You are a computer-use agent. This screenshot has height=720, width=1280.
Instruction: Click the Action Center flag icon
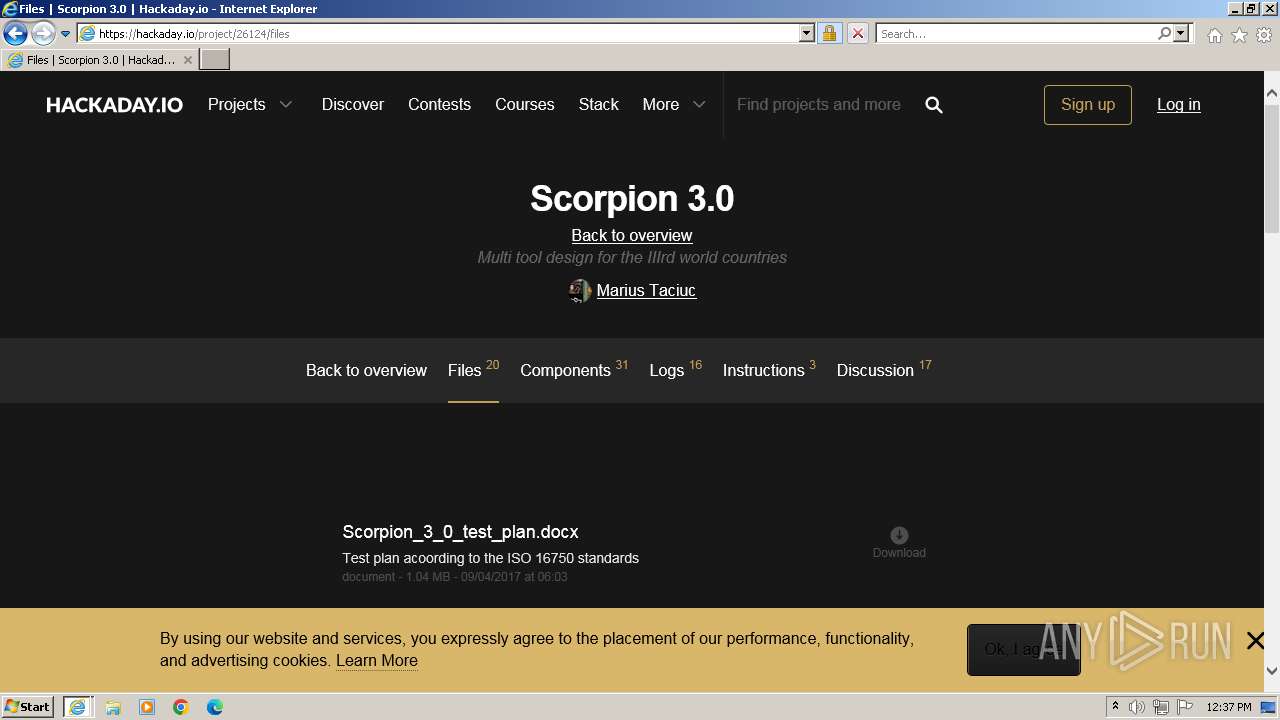pos(1185,707)
